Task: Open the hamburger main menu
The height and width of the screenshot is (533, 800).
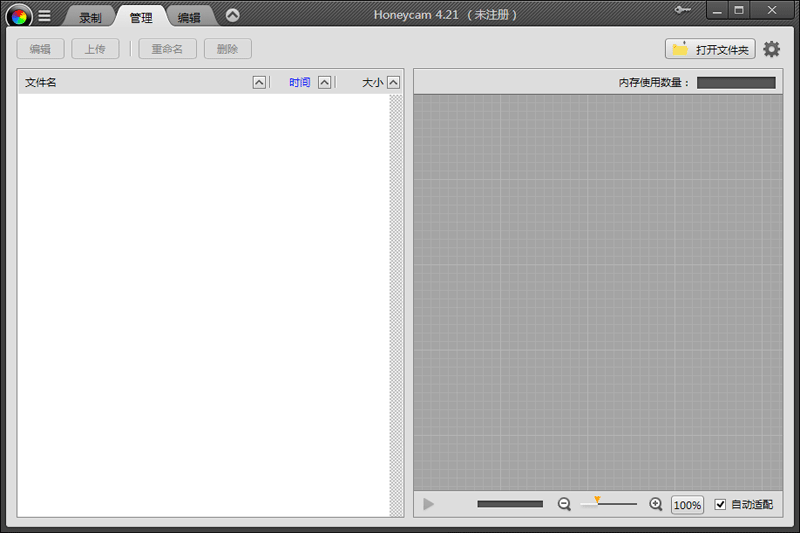Action: 45,16
